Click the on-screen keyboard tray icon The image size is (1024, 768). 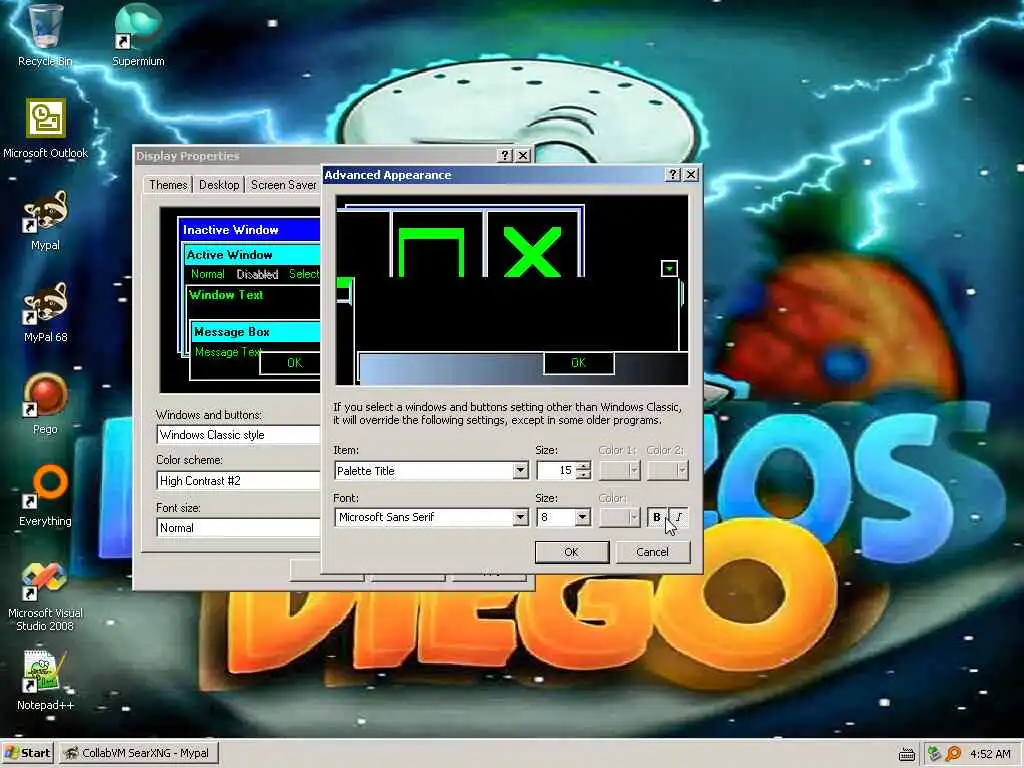click(x=906, y=754)
